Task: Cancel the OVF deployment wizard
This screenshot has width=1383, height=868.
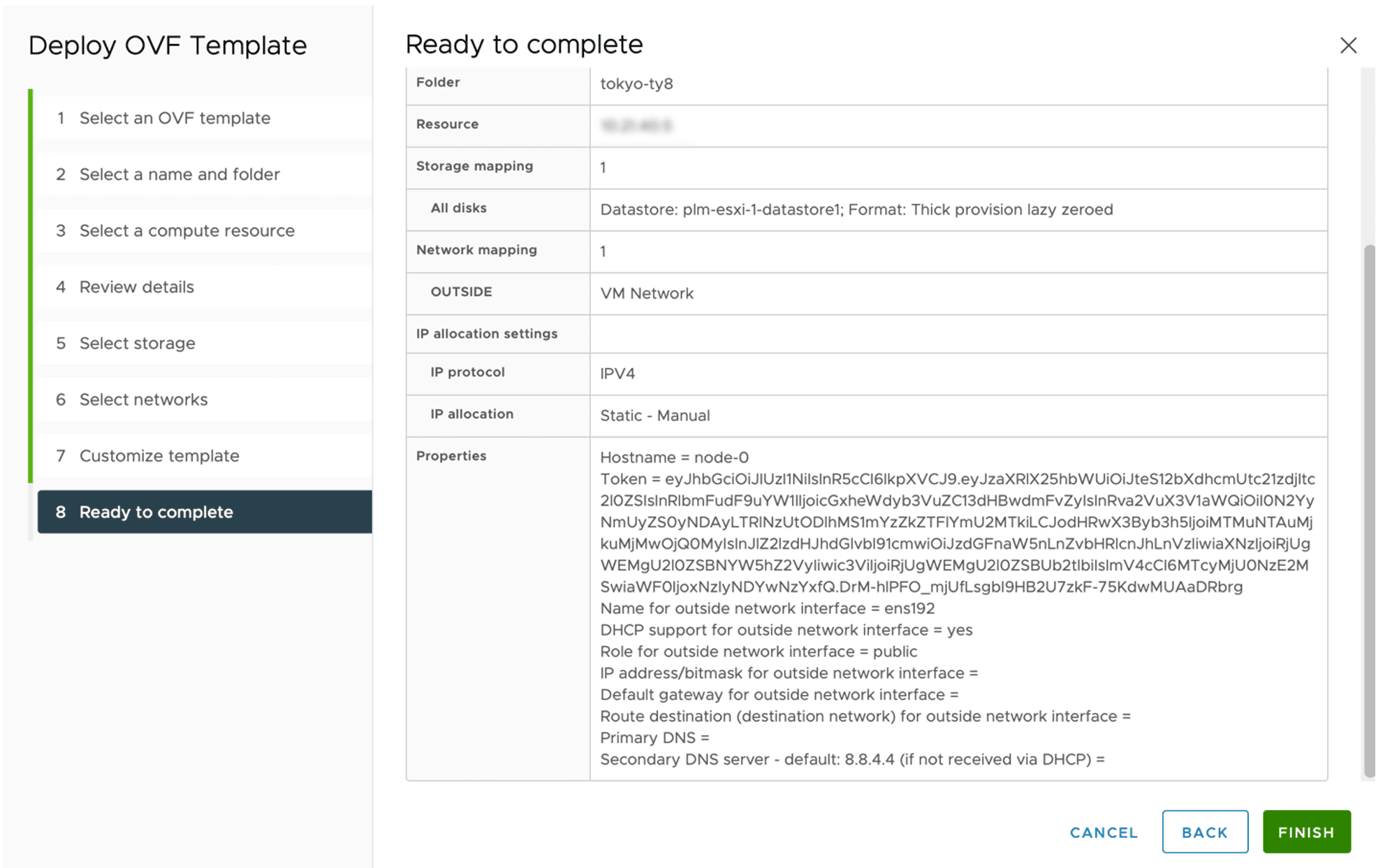Action: [x=1103, y=832]
